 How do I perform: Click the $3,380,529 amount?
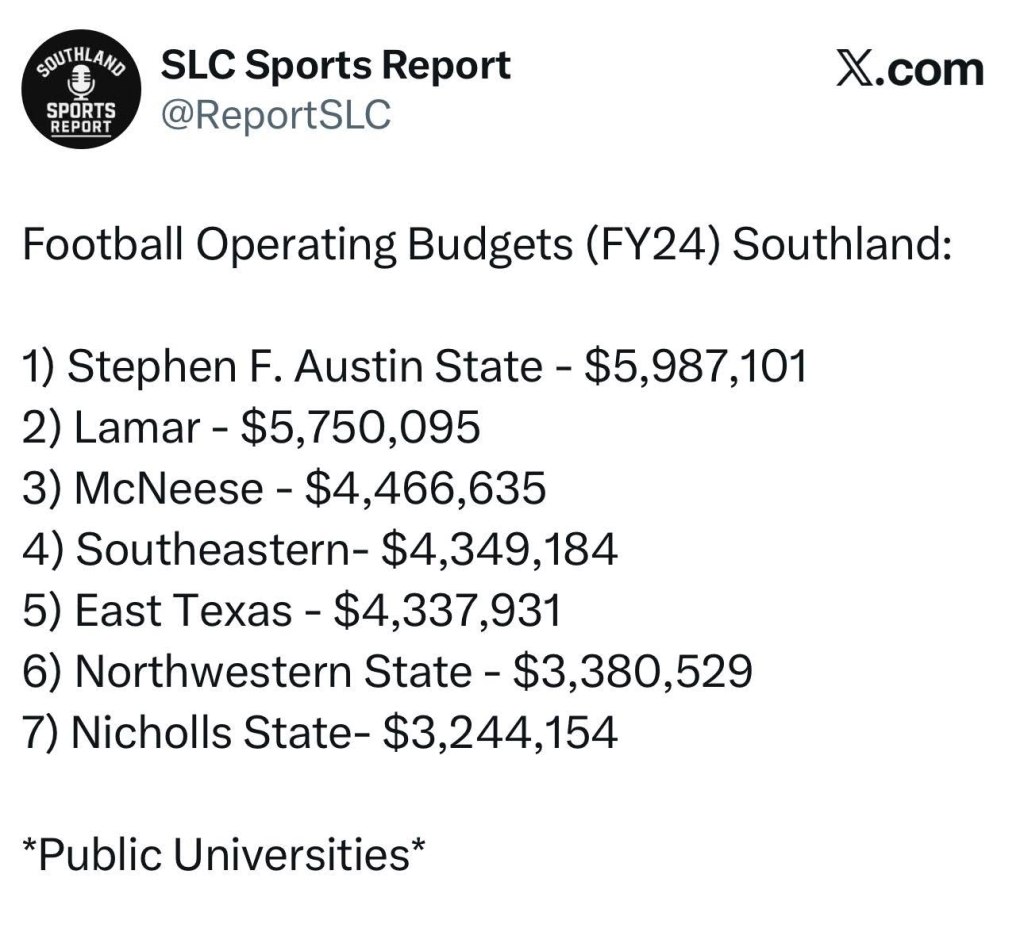click(x=633, y=671)
